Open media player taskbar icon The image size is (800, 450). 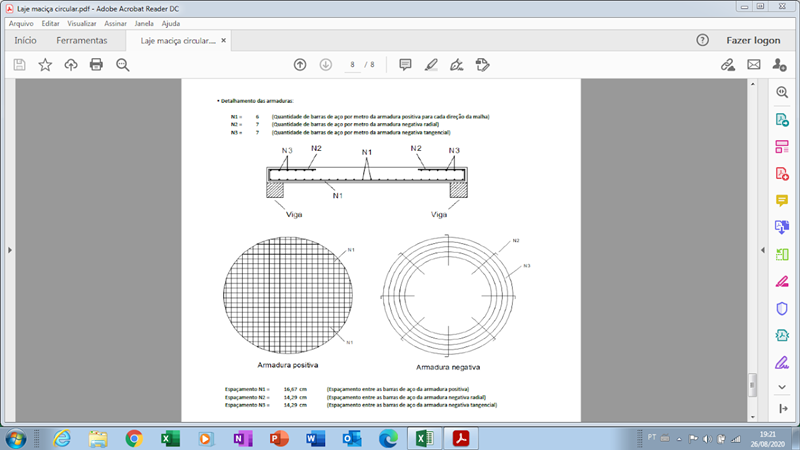point(206,439)
